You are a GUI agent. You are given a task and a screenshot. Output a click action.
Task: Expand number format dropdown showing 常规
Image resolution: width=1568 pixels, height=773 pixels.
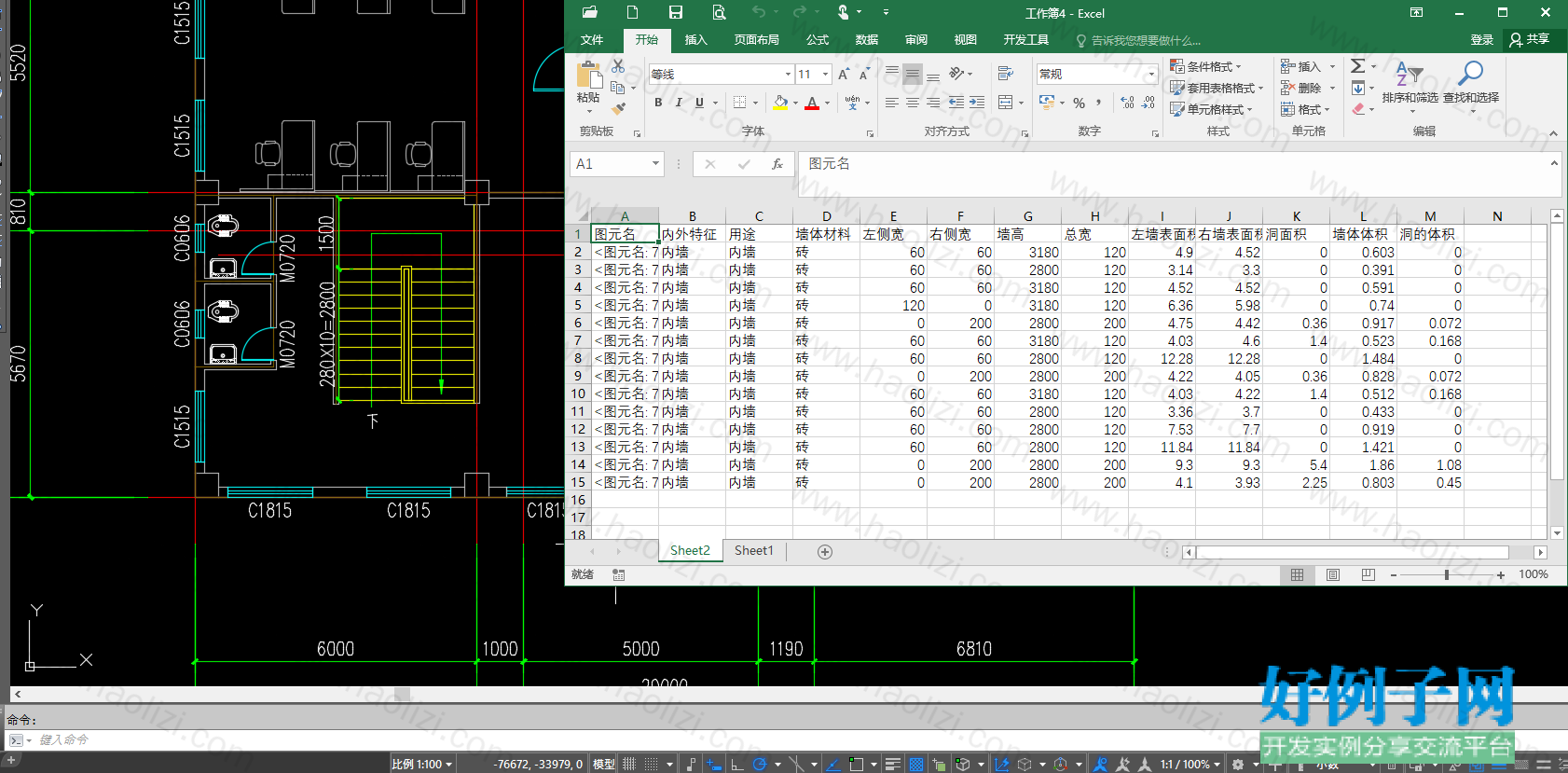tap(1151, 74)
